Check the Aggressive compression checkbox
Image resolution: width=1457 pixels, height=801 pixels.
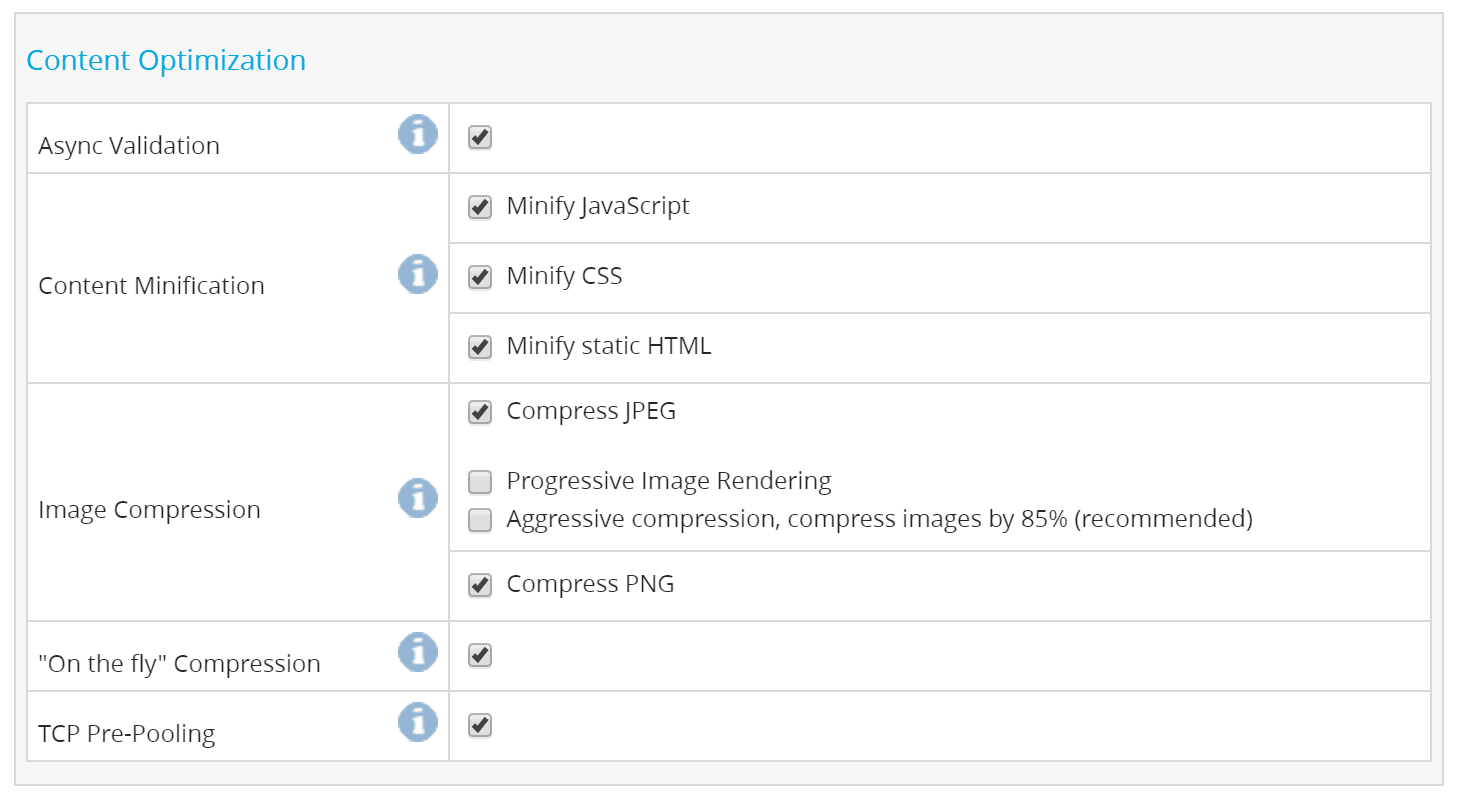480,520
